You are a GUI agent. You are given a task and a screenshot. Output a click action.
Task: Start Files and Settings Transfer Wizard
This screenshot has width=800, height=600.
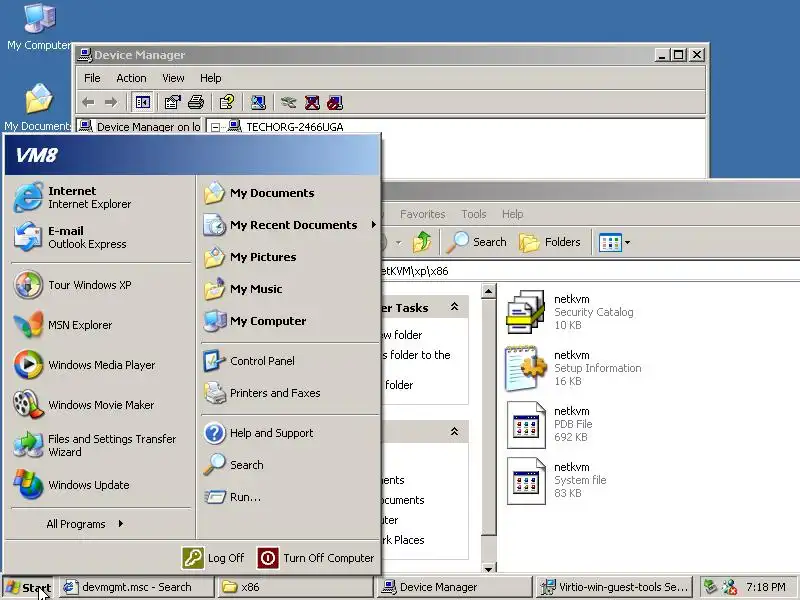[x=99, y=445]
